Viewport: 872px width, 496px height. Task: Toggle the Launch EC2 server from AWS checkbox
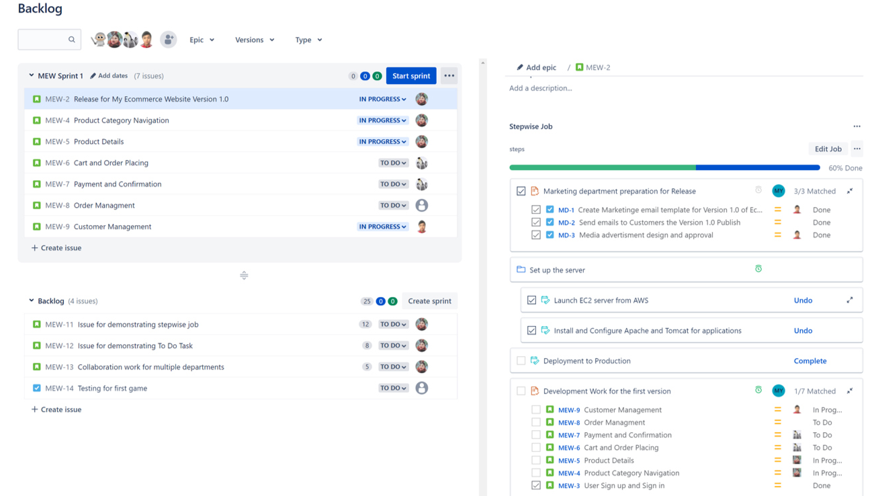(531, 300)
